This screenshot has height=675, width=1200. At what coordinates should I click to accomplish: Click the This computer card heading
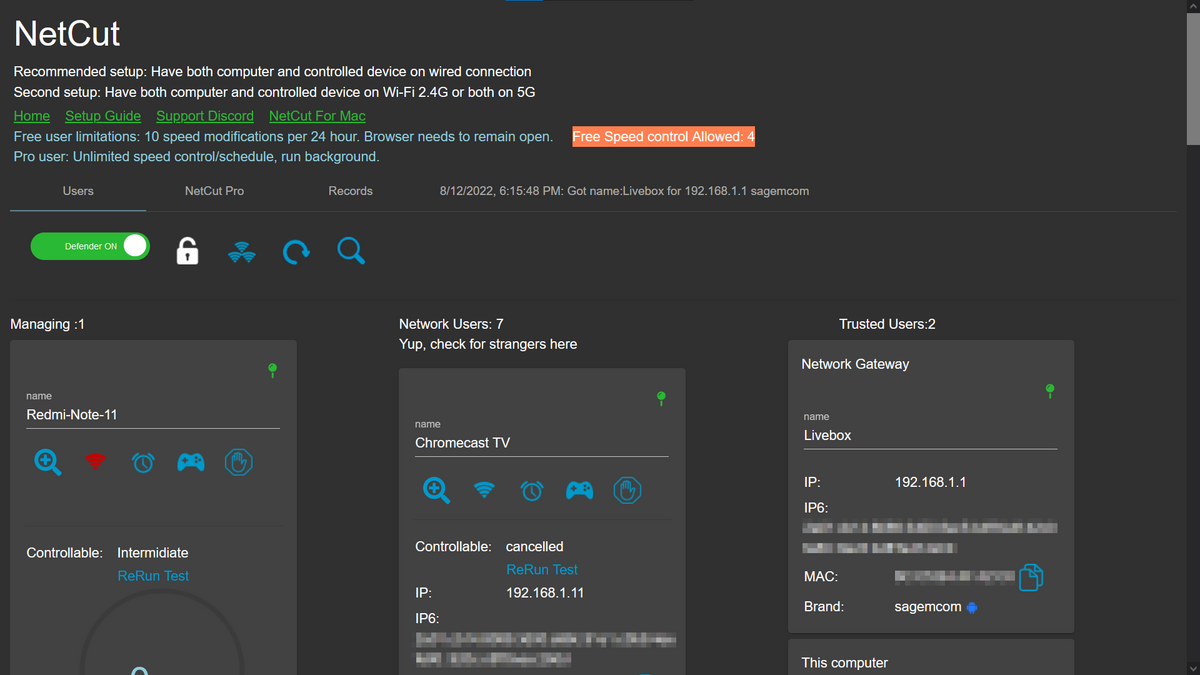click(845, 663)
